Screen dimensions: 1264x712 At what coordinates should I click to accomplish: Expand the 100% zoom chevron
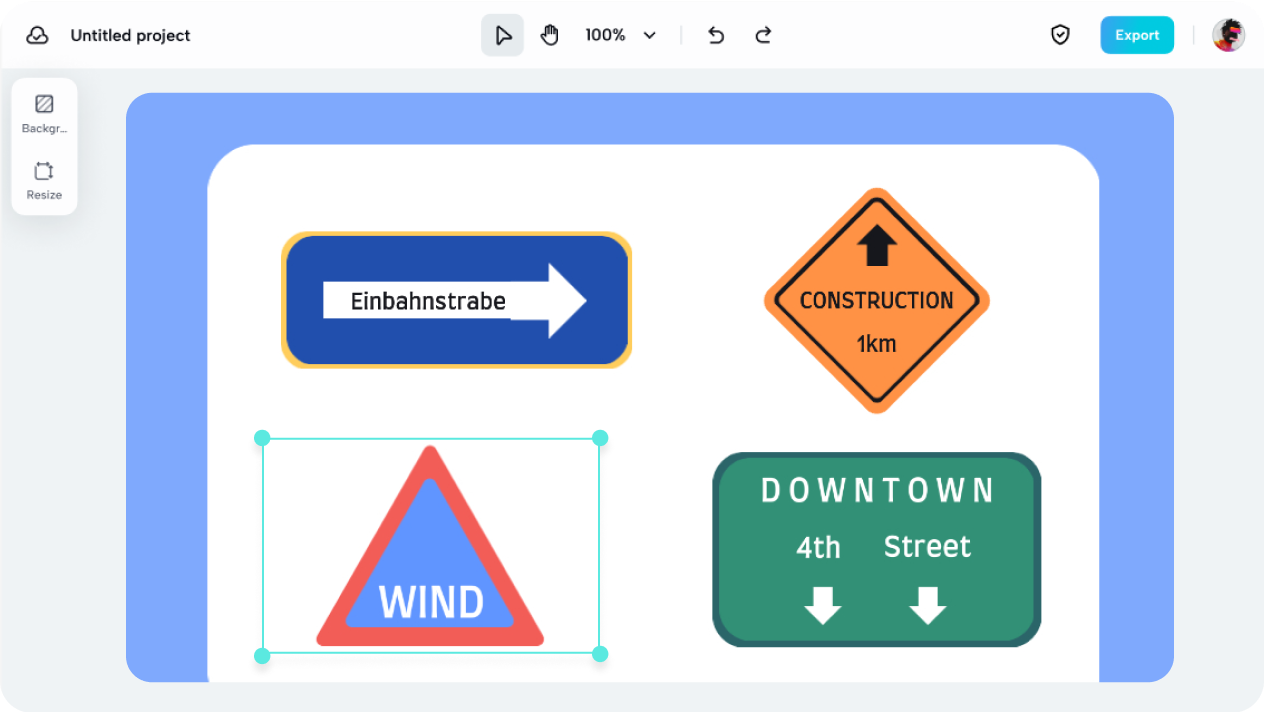tap(649, 35)
